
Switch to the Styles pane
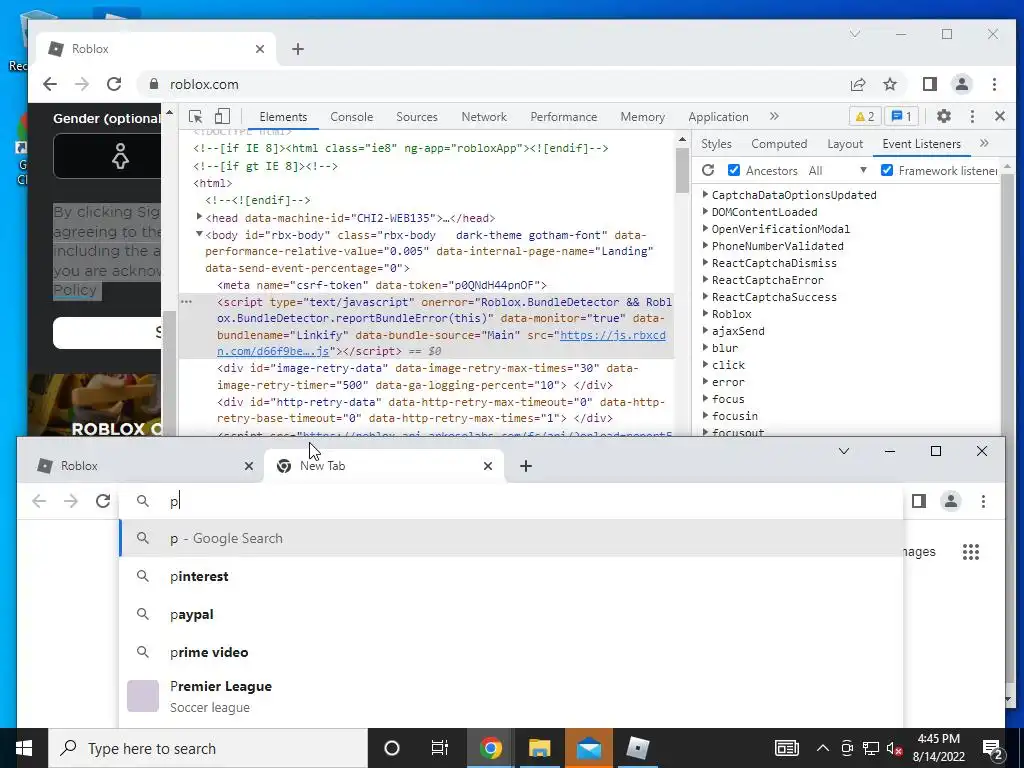716,144
